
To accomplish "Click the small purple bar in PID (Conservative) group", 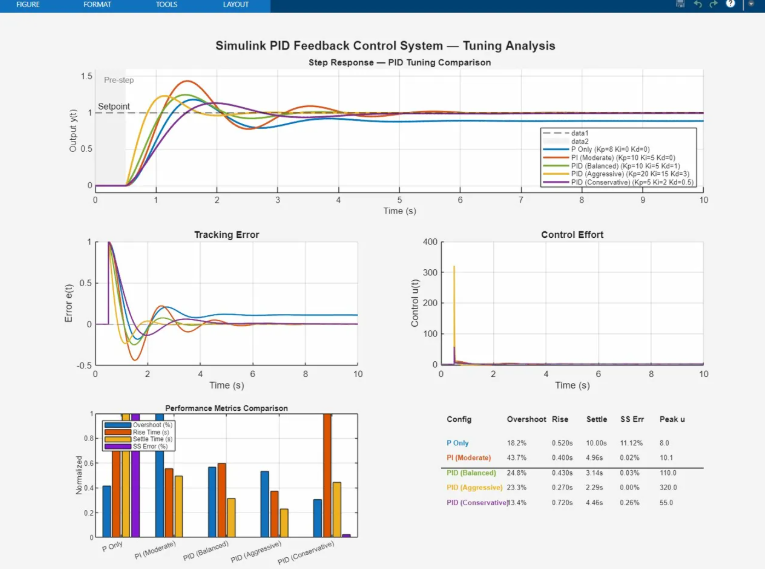I will (346, 536).
